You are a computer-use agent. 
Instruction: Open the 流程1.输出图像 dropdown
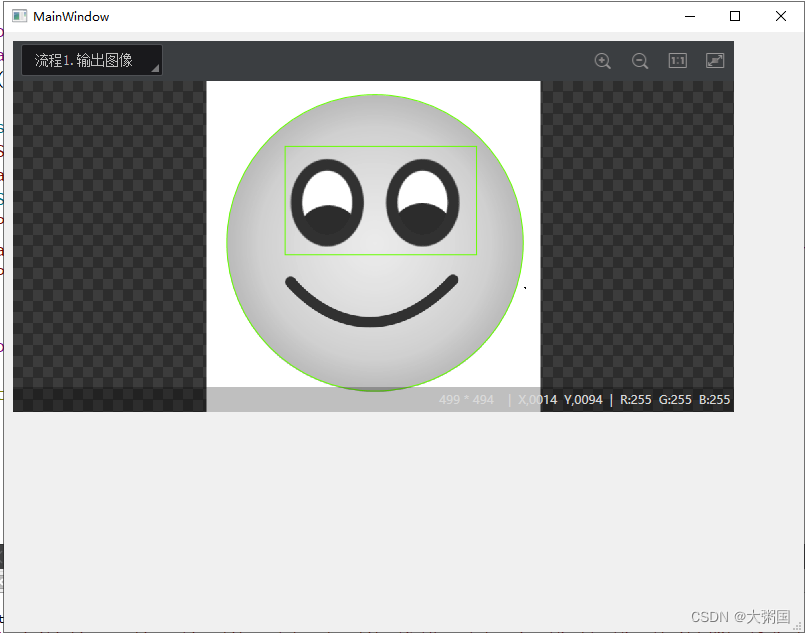click(x=92, y=61)
